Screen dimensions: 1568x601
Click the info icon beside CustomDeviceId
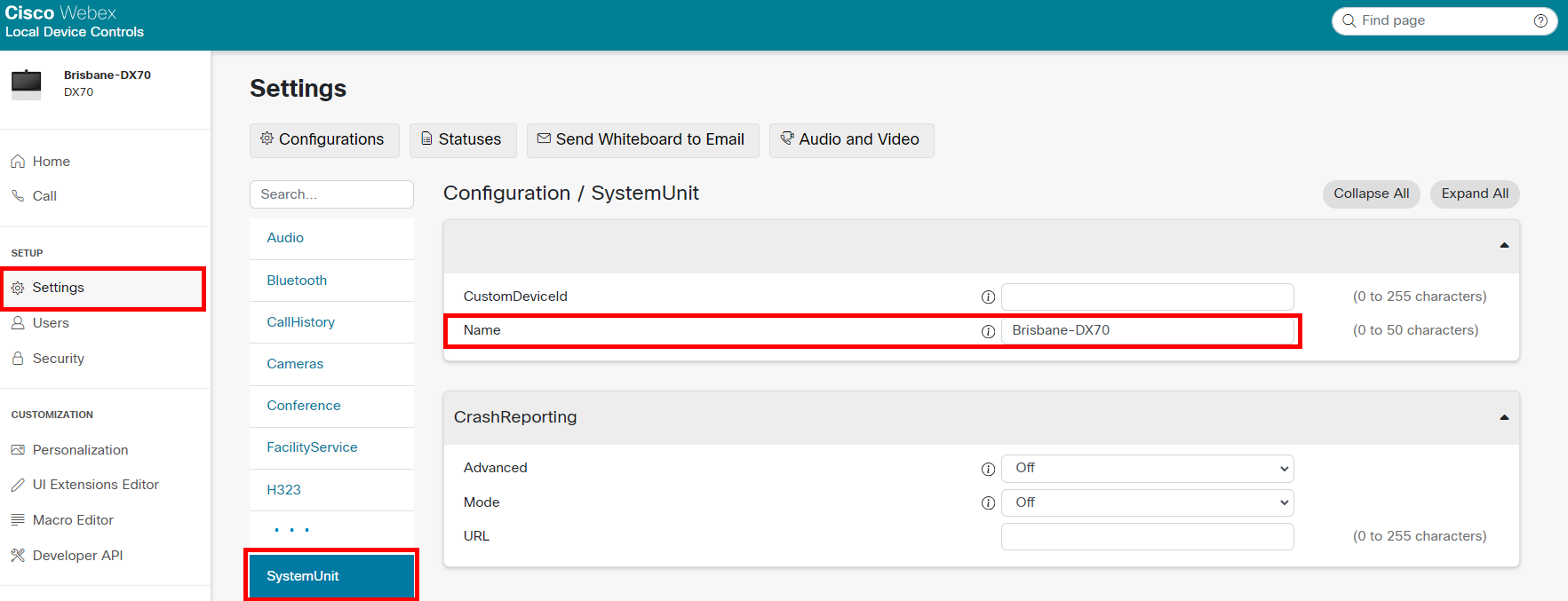coord(987,297)
